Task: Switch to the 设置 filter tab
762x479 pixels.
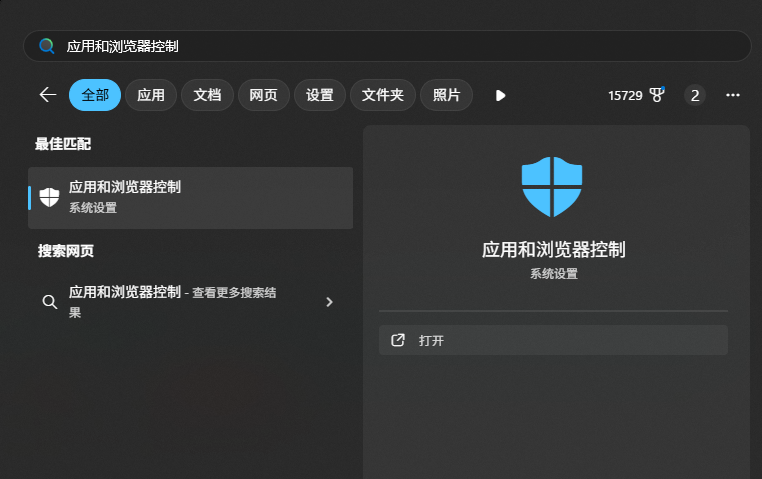Action: point(320,95)
